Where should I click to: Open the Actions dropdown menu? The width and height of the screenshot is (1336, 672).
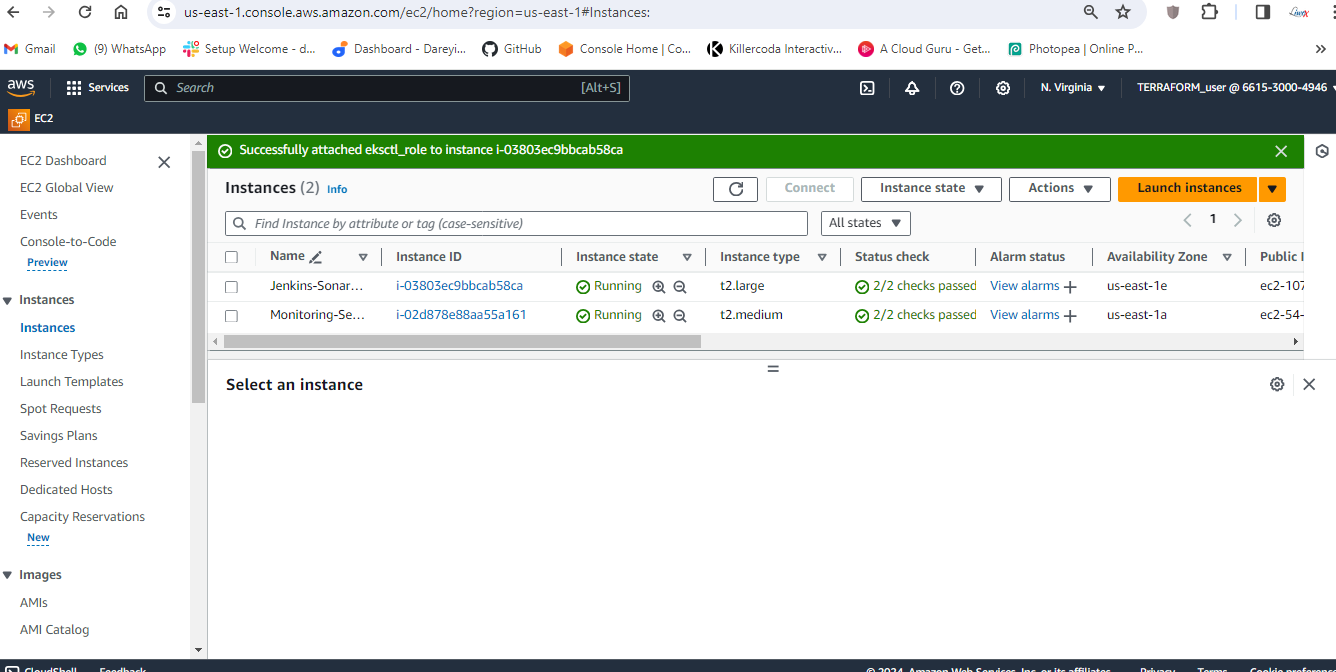click(1059, 189)
